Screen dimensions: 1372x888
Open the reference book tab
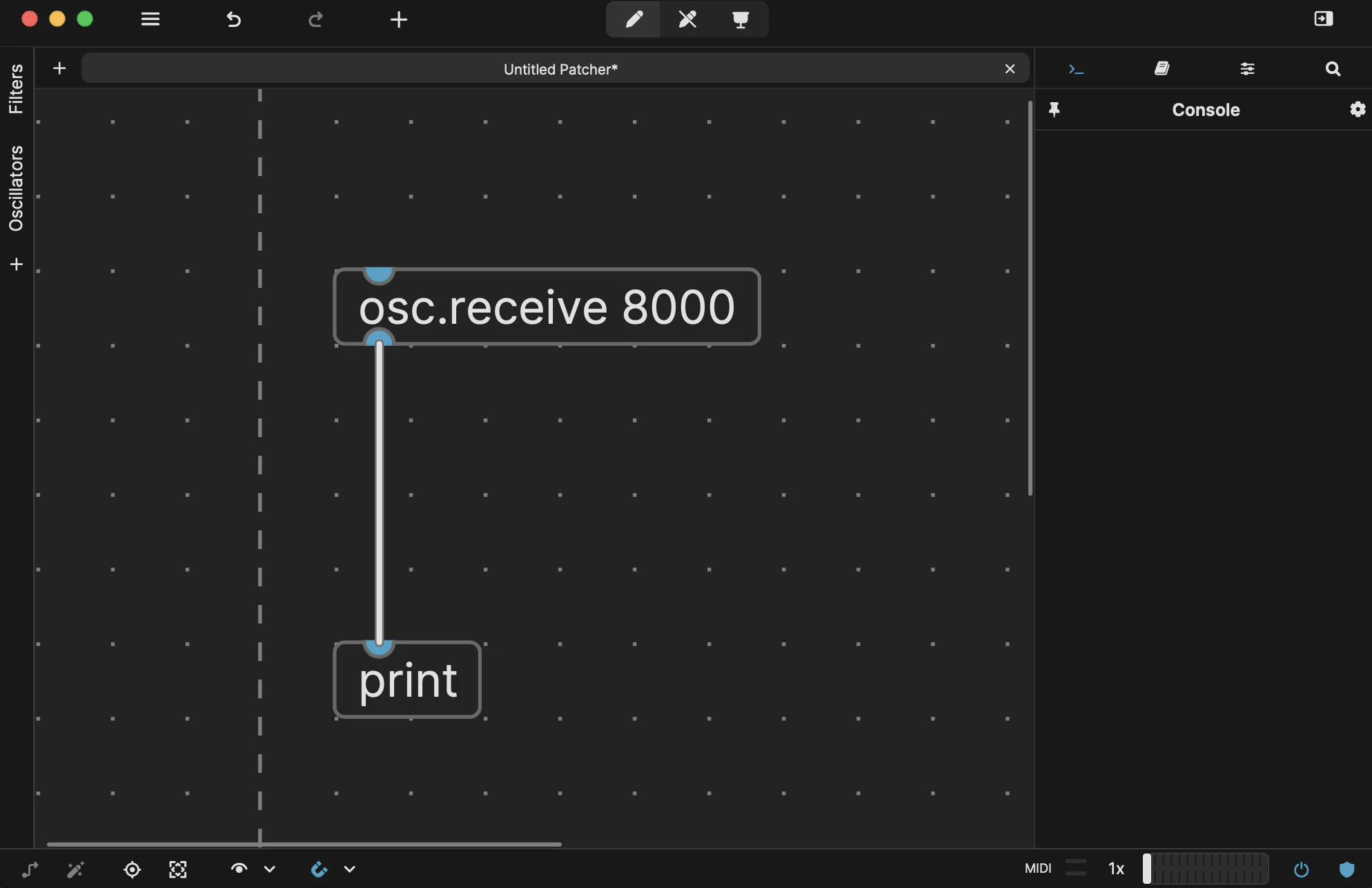pos(1162,68)
